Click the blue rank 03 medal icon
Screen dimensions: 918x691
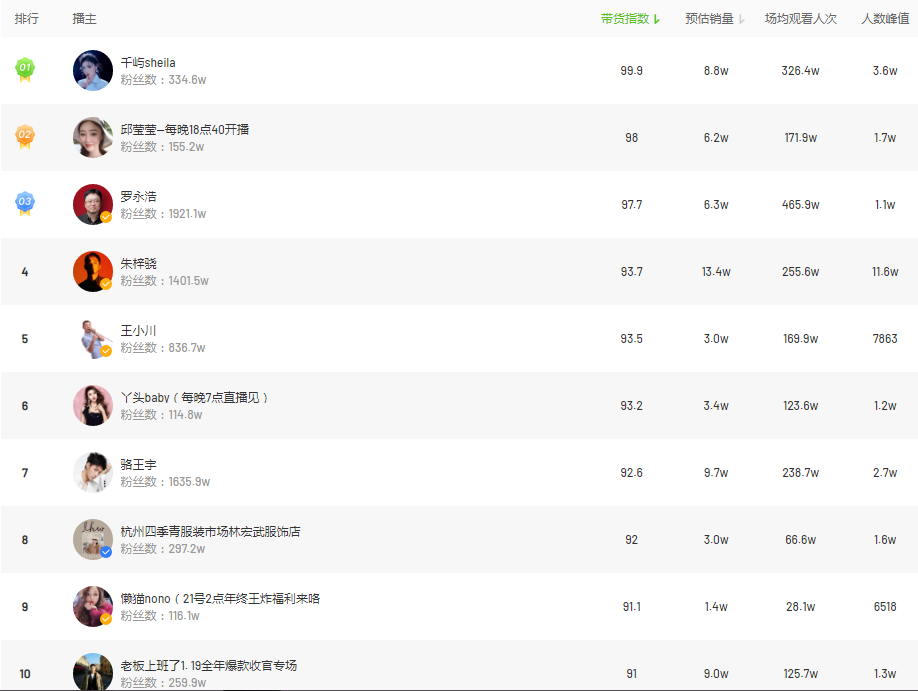[25, 203]
